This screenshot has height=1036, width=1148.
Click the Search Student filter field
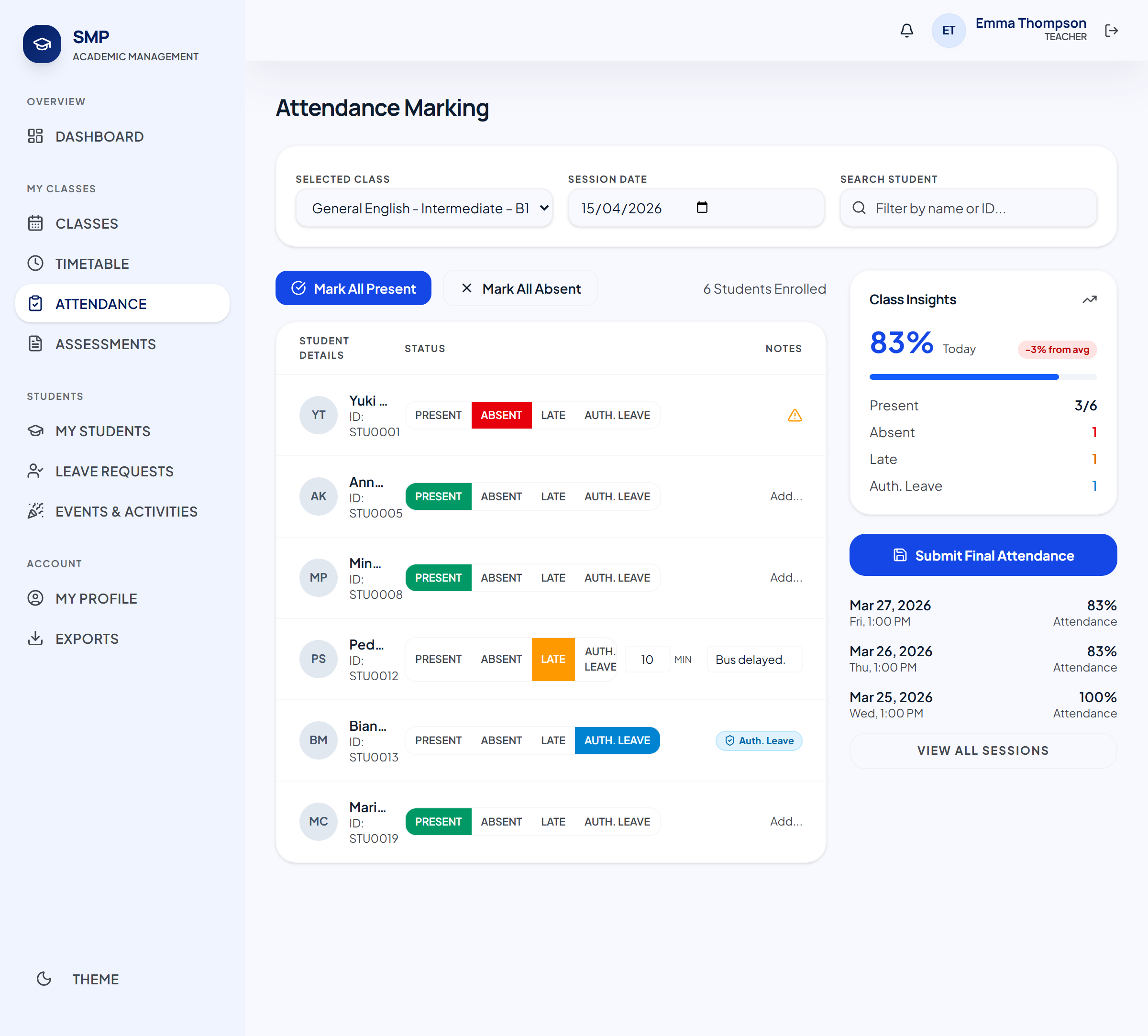(968, 208)
